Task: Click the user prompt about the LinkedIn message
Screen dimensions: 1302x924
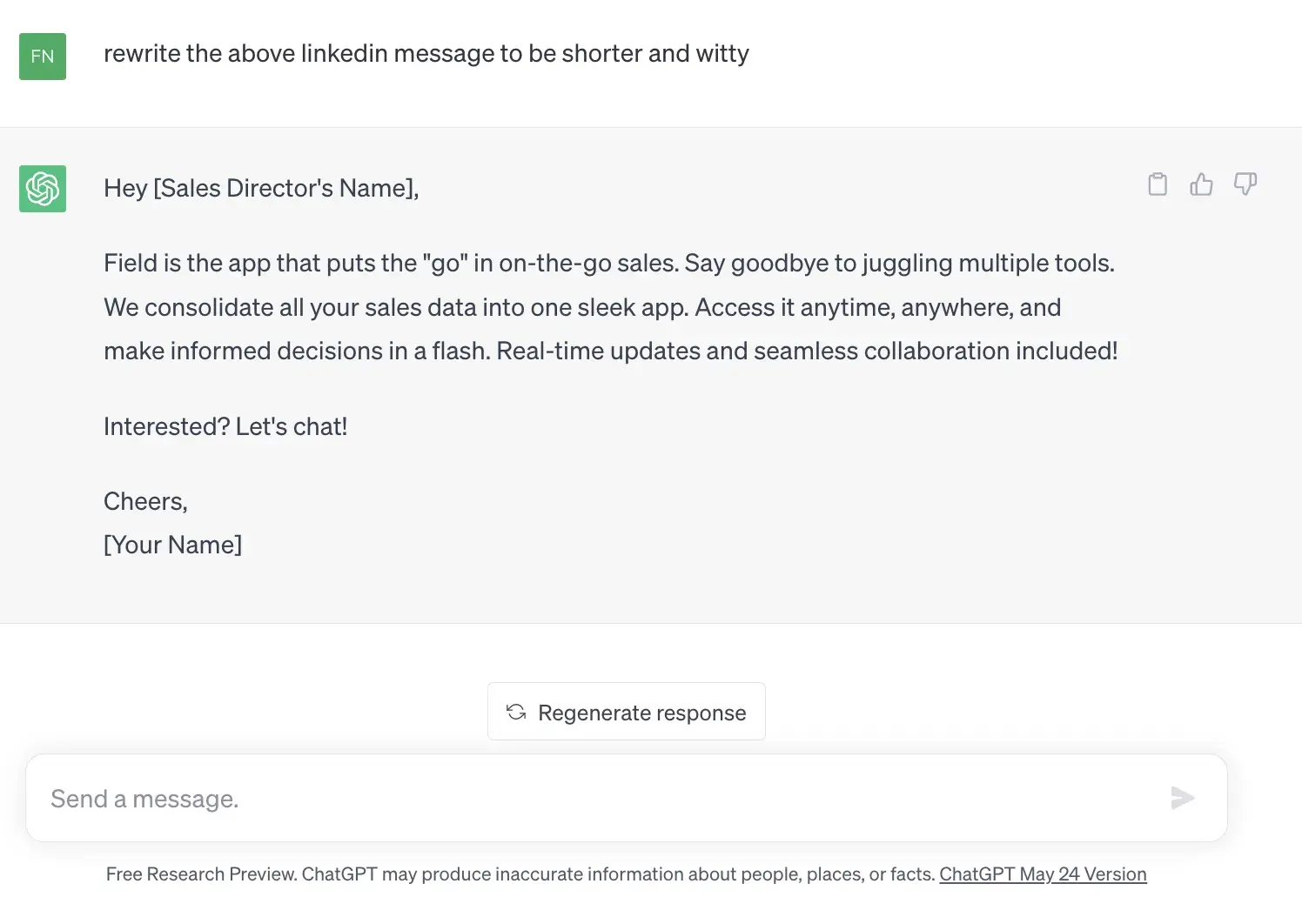Action: (426, 54)
